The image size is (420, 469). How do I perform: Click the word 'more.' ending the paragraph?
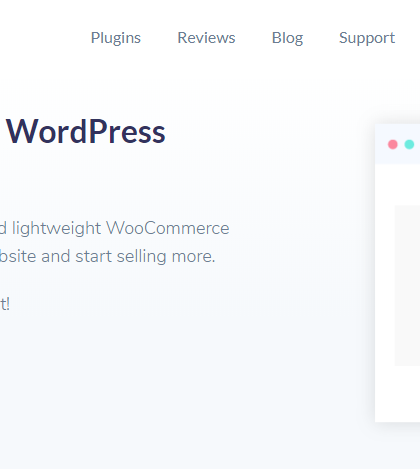(x=193, y=257)
